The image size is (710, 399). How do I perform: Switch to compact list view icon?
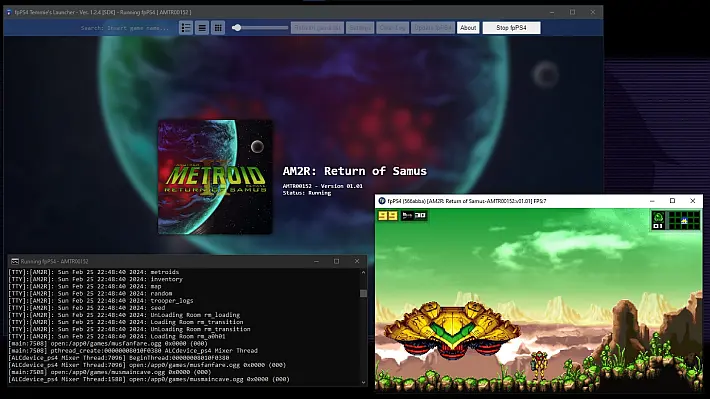(x=202, y=28)
